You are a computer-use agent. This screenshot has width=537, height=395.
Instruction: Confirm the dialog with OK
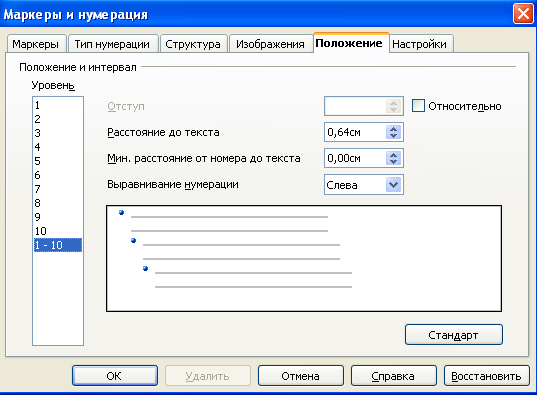[115, 376]
